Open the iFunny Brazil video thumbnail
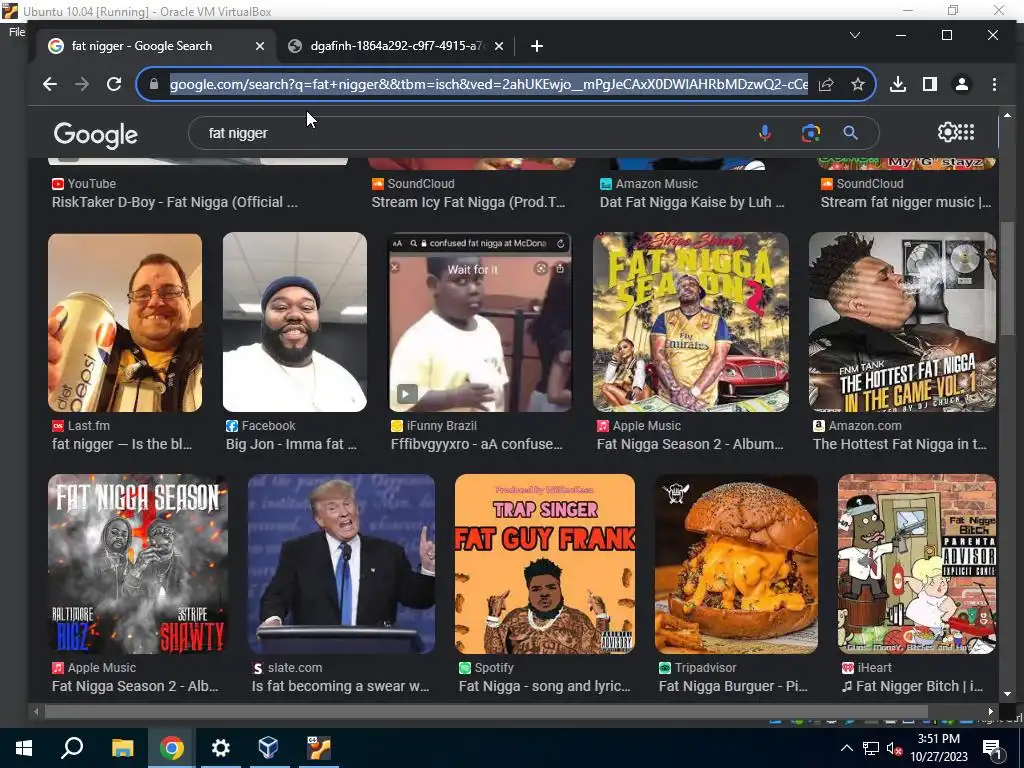Screen dimensions: 1024x768 click(480, 322)
